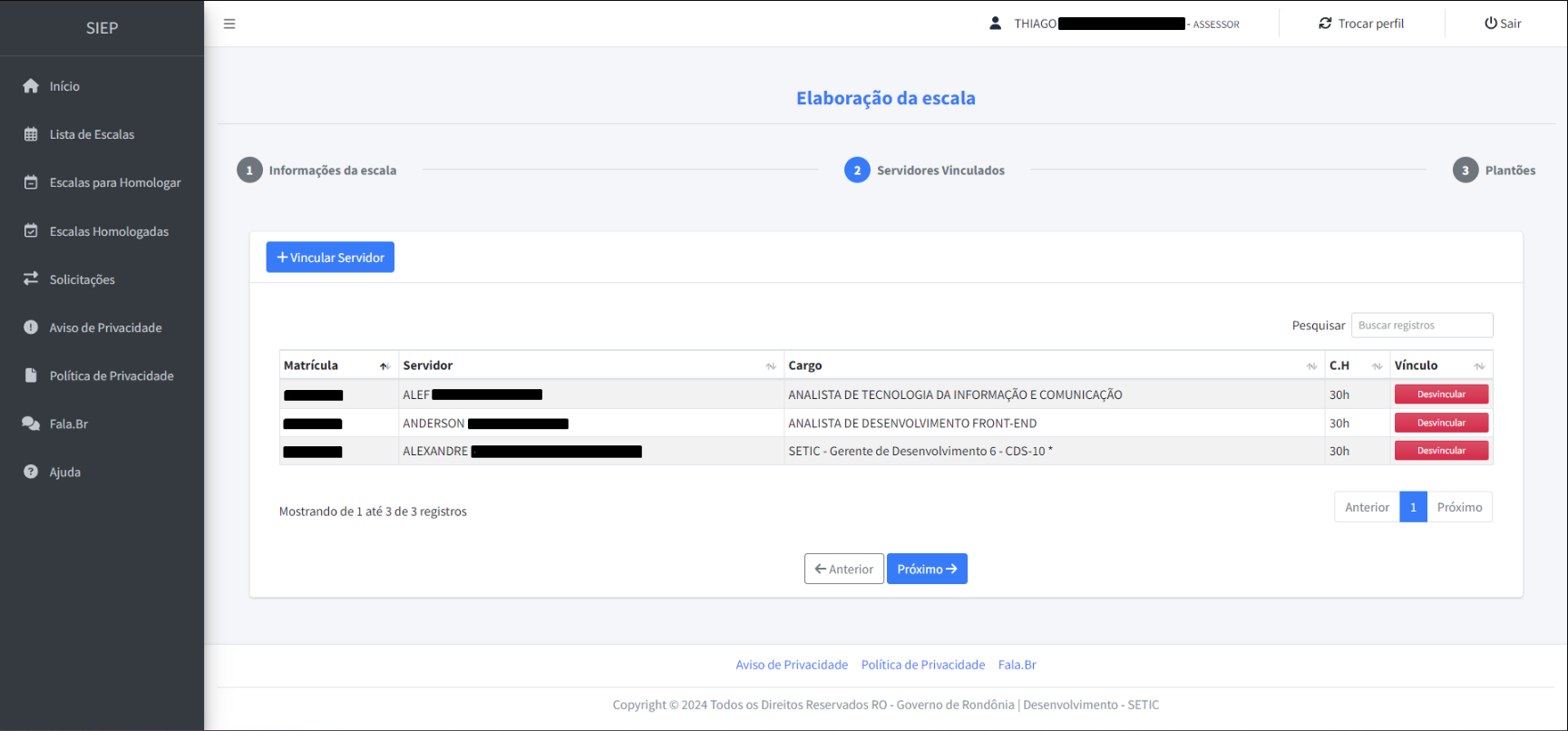1568x731 pixels.
Task: Click Trocar perfil in header
Action: point(1361,24)
